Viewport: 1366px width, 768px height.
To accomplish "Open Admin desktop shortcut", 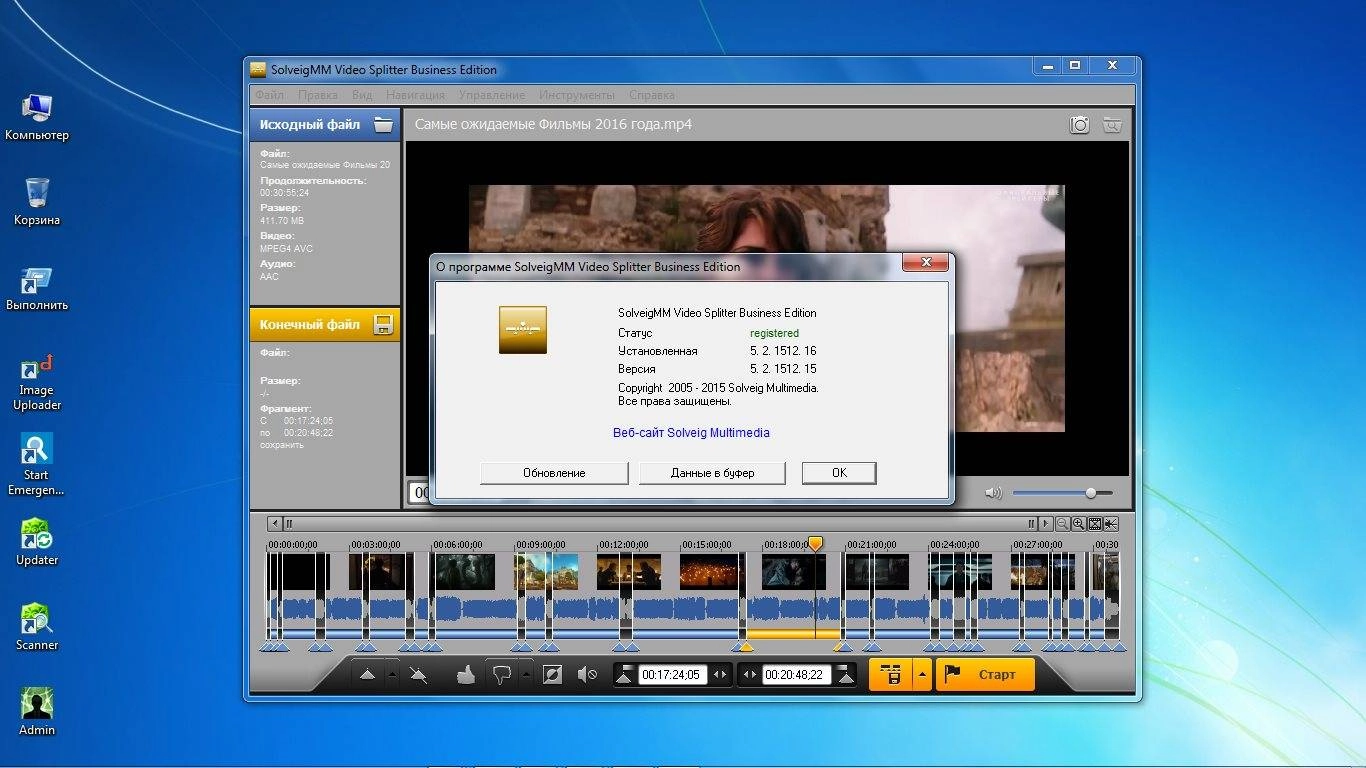I will click(37, 712).
